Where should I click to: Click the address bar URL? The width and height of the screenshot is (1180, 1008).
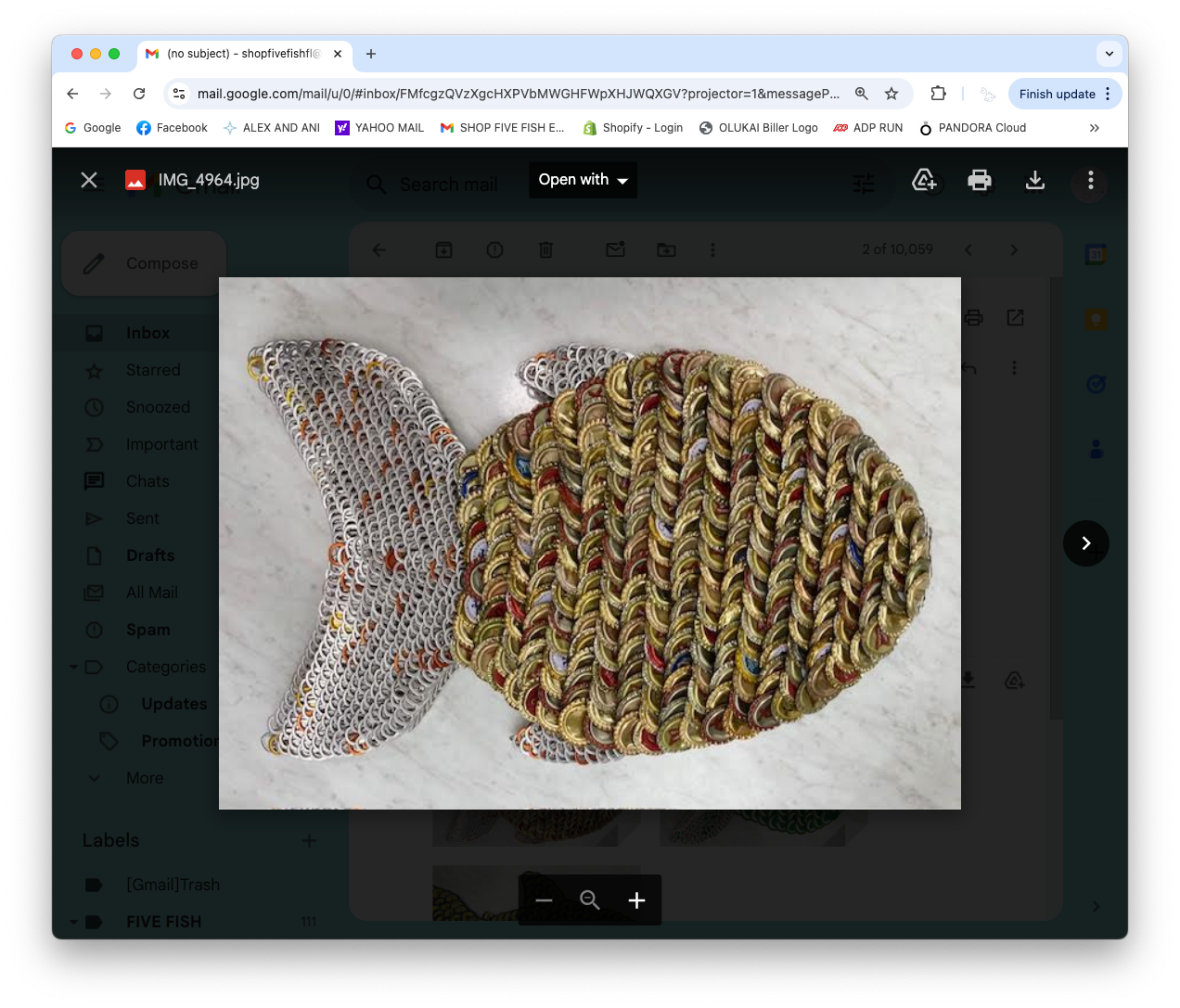click(x=518, y=94)
